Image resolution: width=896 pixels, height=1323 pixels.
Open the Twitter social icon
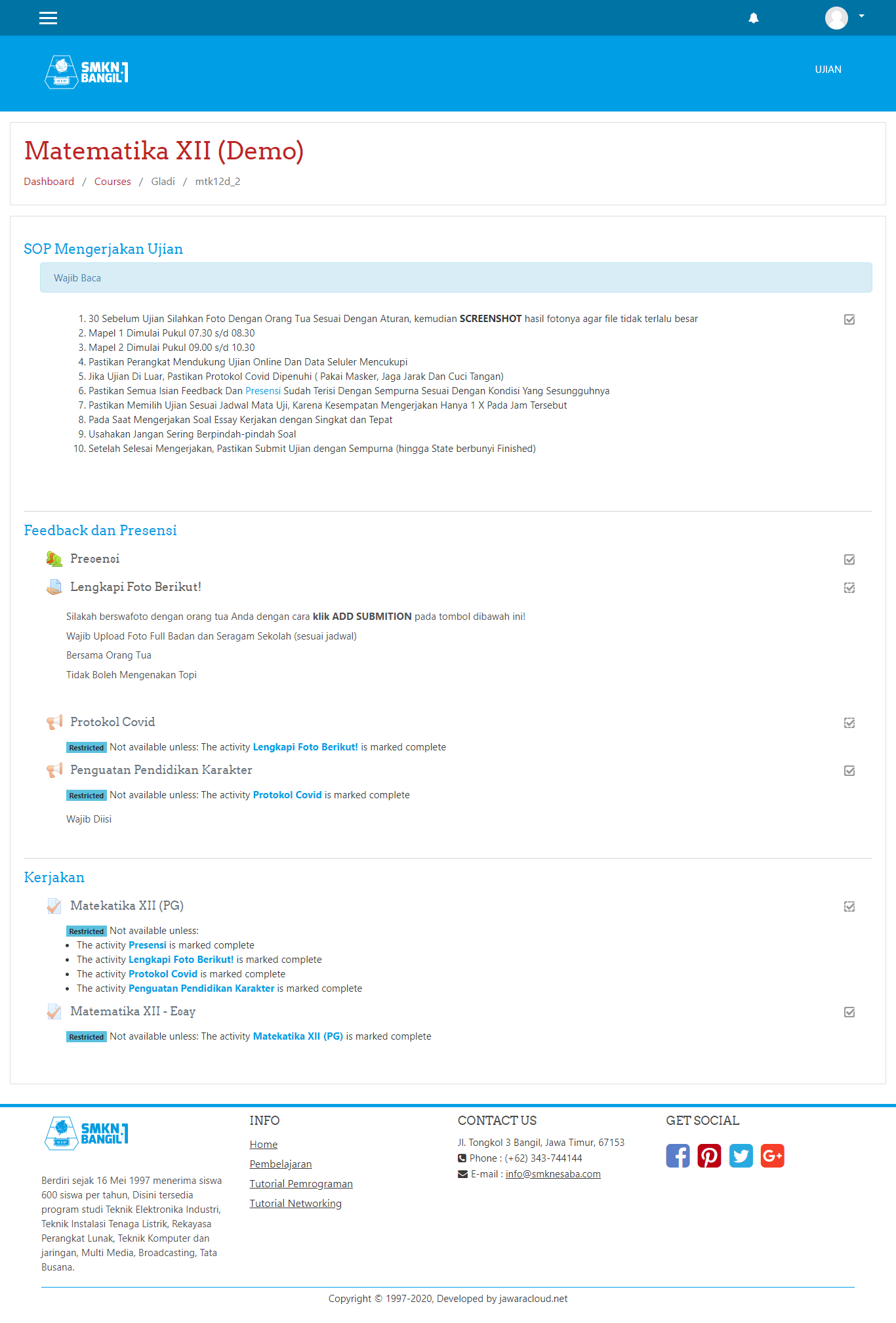[x=741, y=1156]
